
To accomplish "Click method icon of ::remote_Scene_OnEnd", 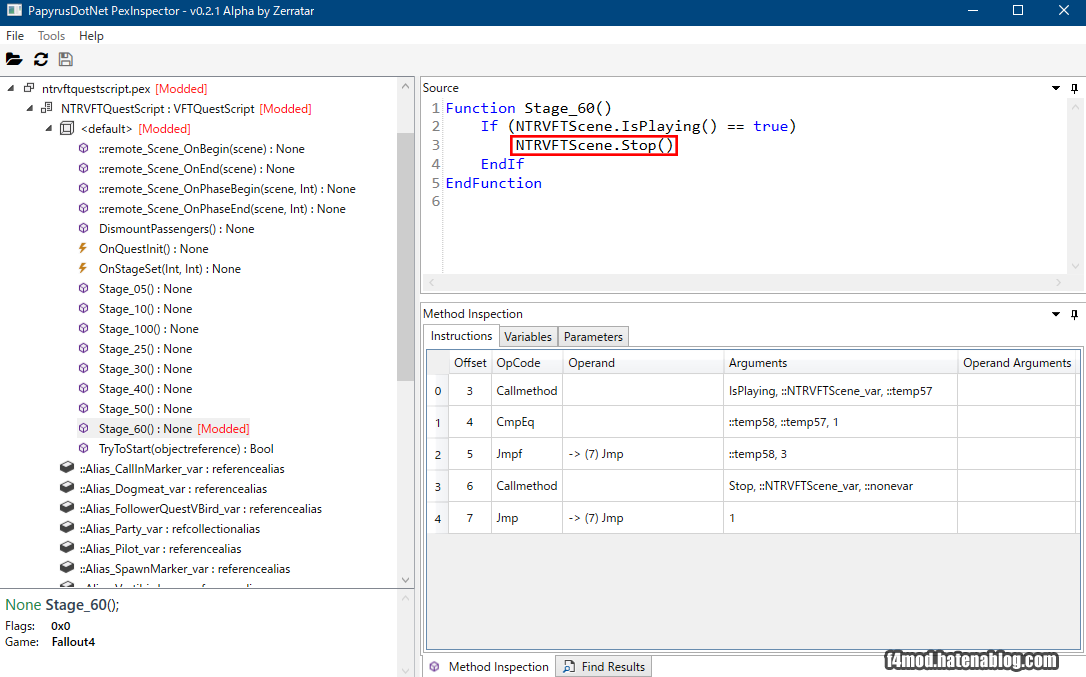I will (84, 168).
